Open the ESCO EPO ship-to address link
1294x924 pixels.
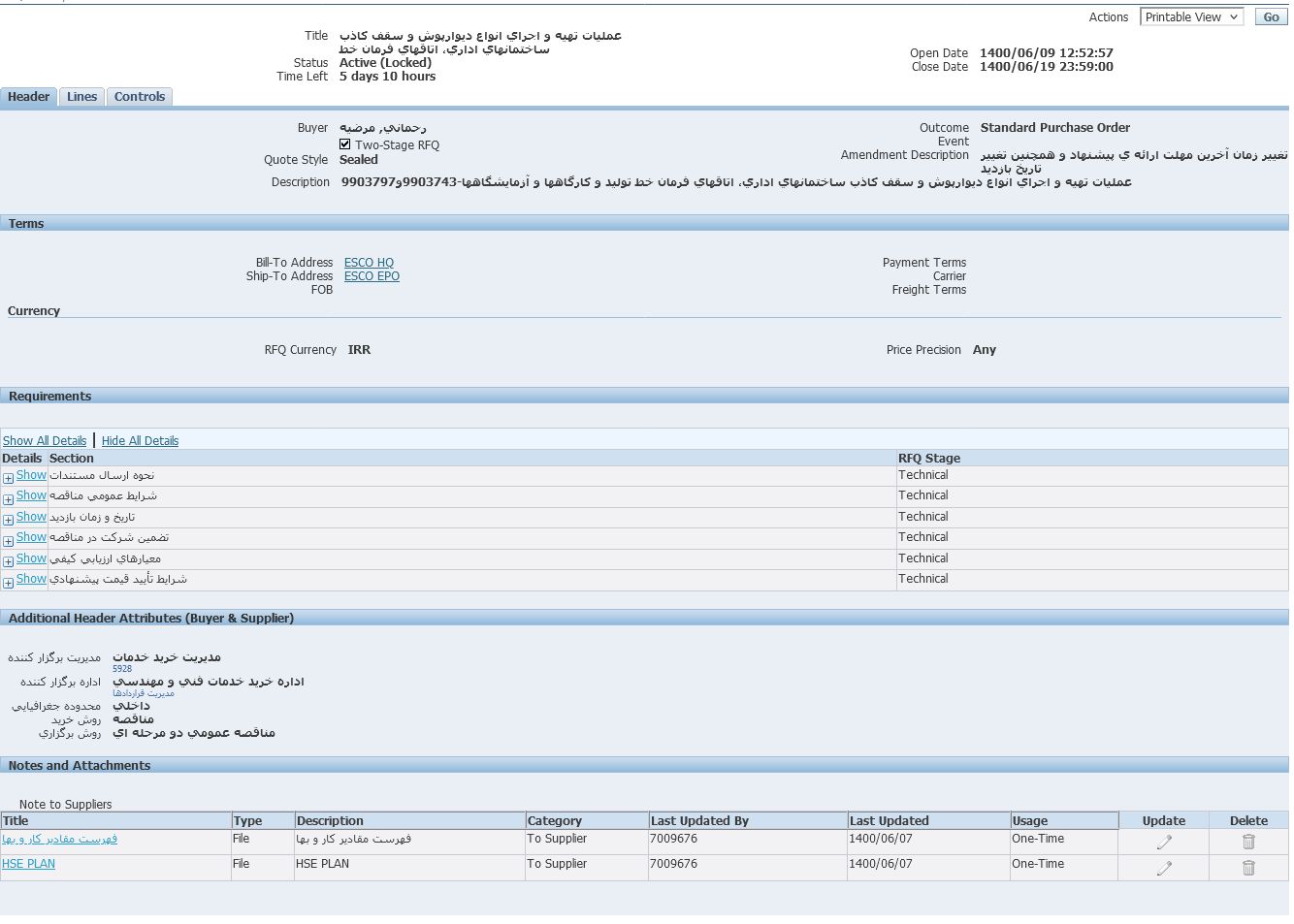[x=372, y=276]
